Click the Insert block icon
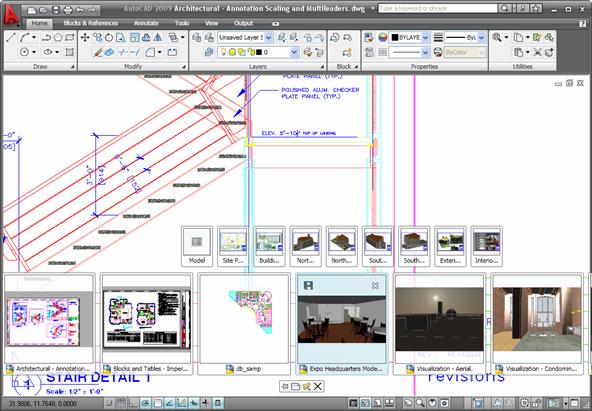Screen dimensions: 592x411 335,37
